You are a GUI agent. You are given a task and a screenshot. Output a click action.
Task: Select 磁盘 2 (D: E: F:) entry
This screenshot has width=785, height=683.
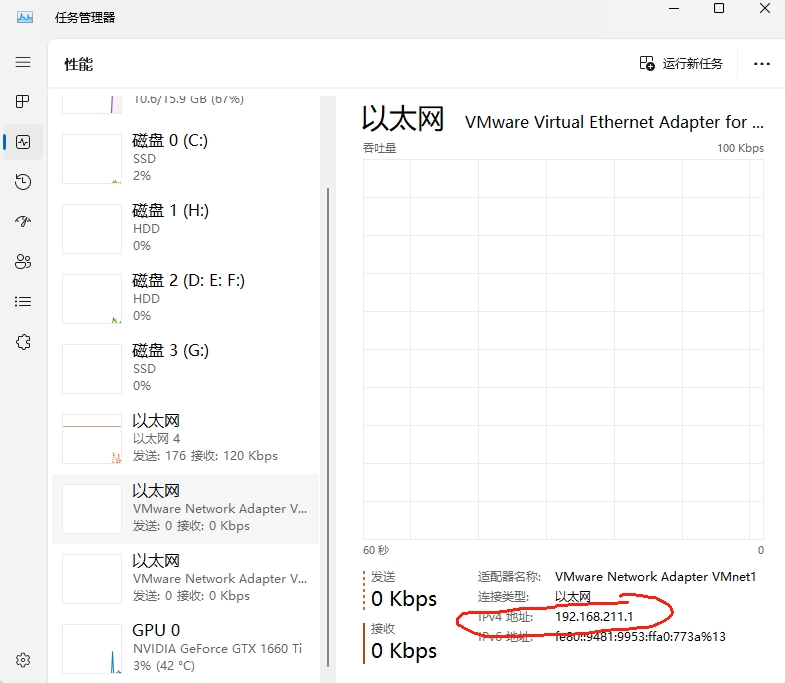coord(185,298)
